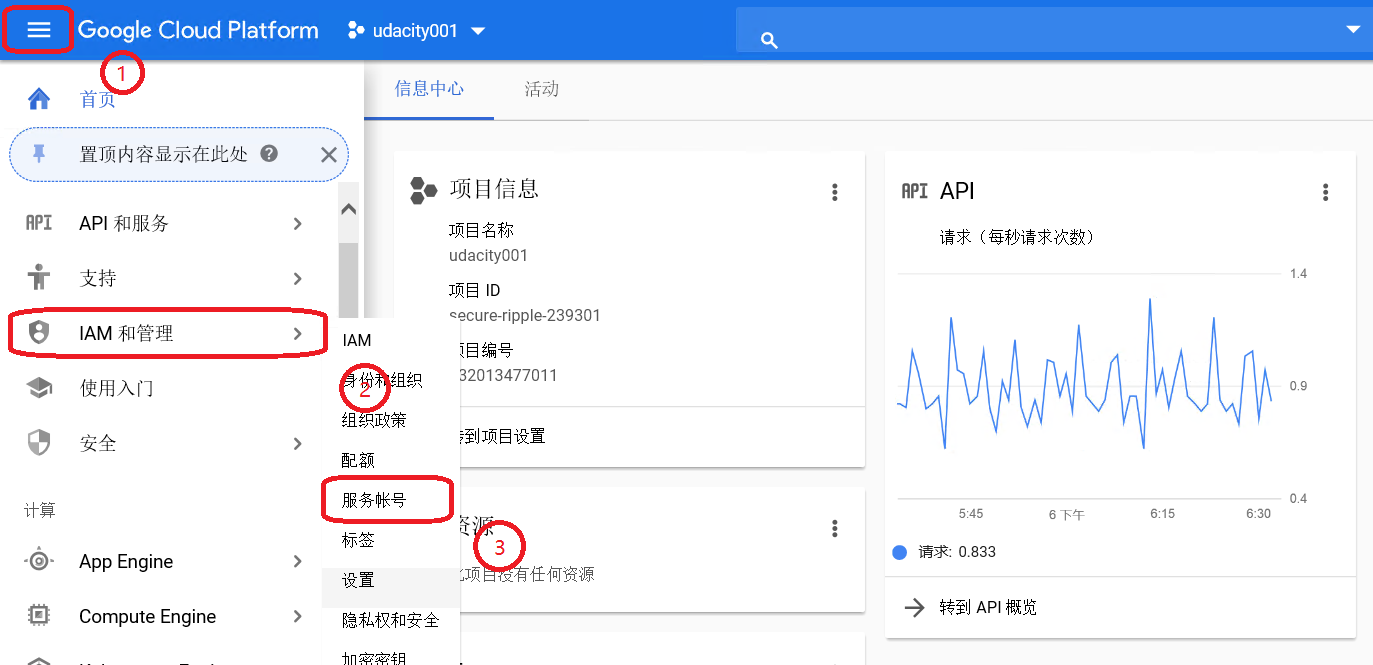This screenshot has height=665, width=1373.
Task: Select 配额 in the IAM submenu
Action: point(358,460)
